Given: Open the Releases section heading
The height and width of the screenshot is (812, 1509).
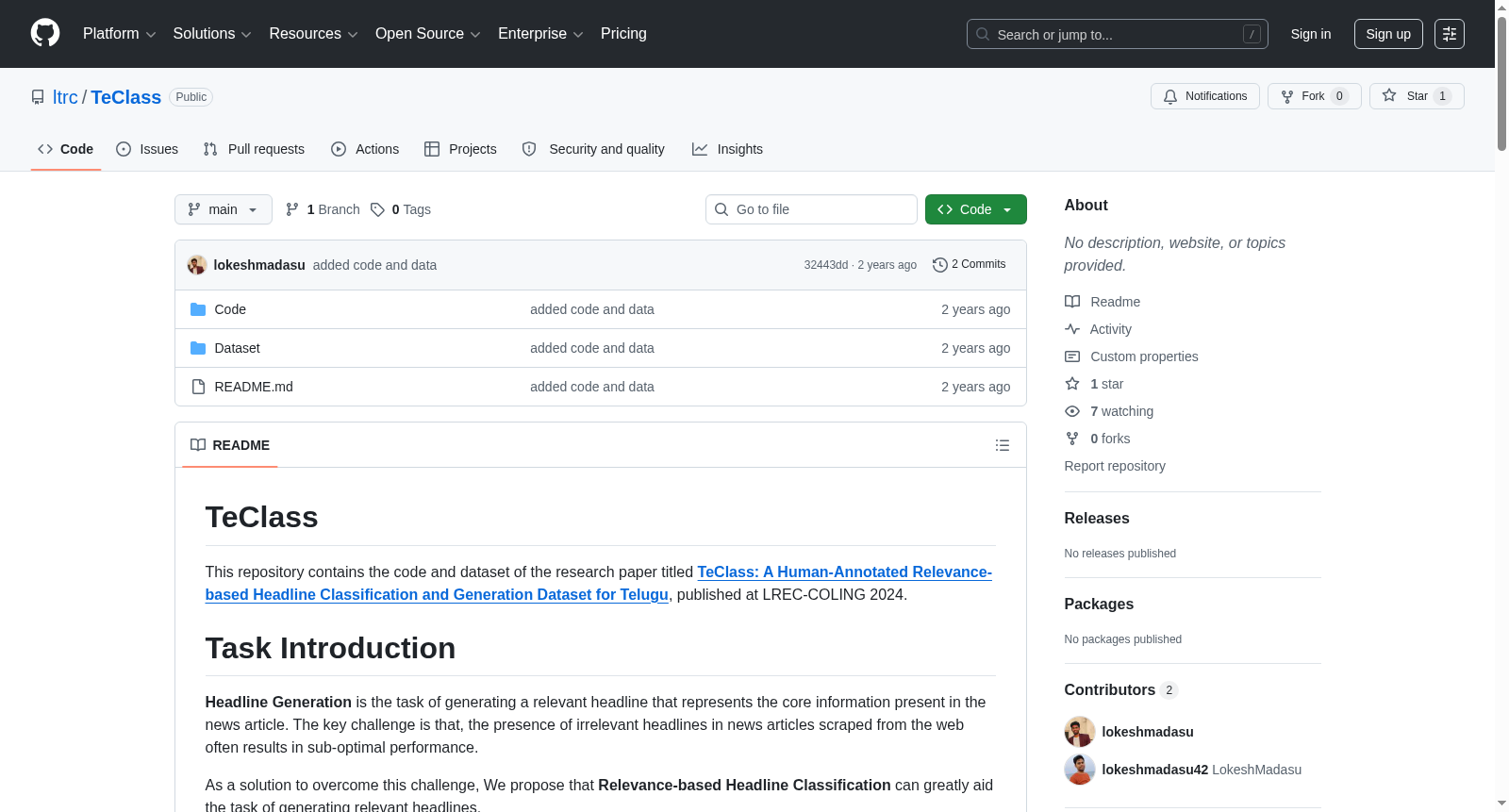Looking at the screenshot, I should pyautogui.click(x=1097, y=519).
